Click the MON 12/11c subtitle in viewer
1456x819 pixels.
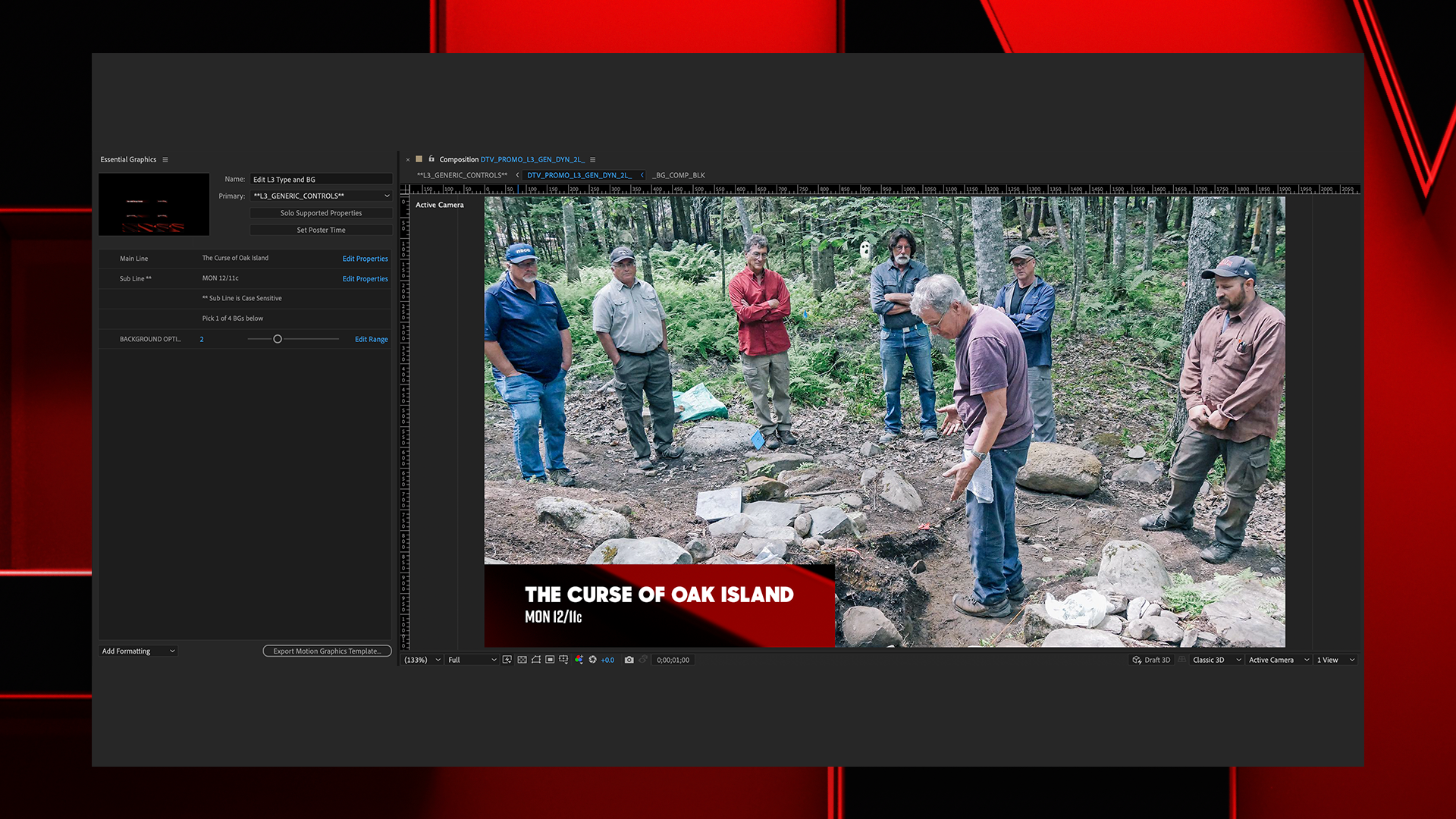pyautogui.click(x=553, y=617)
